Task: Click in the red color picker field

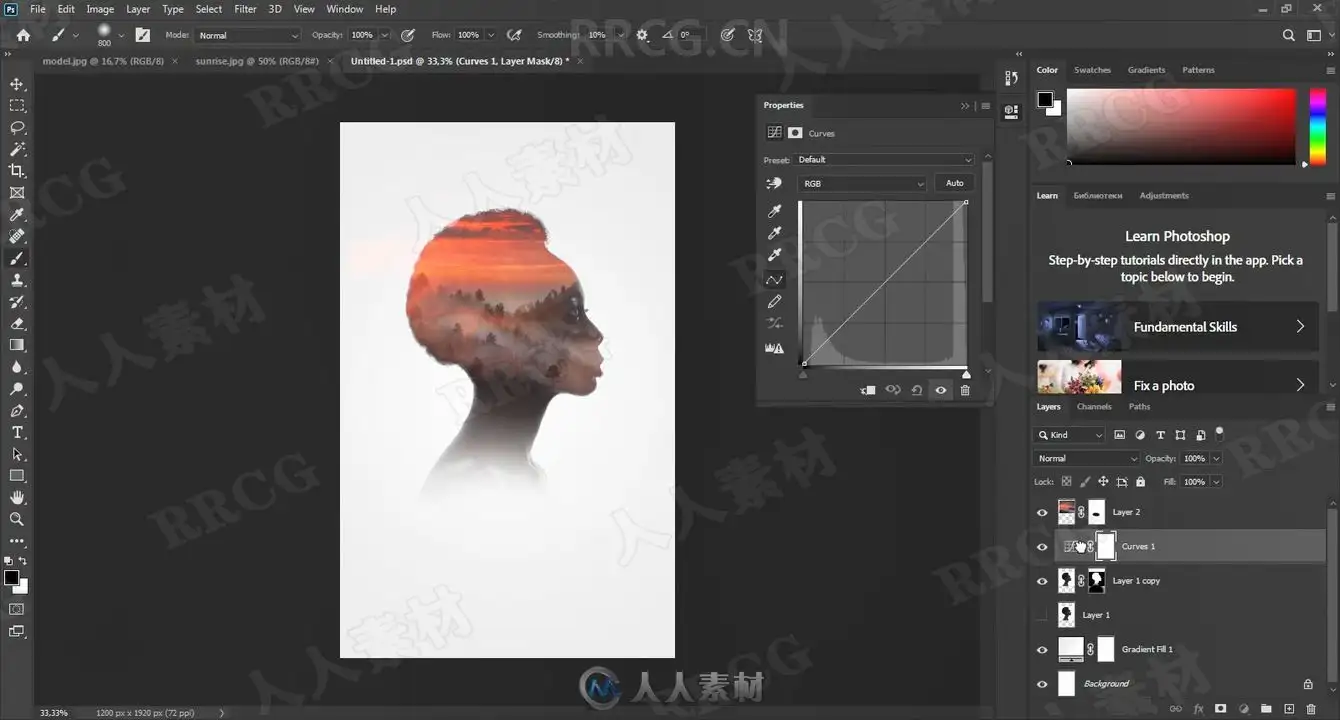Action: (1181, 126)
